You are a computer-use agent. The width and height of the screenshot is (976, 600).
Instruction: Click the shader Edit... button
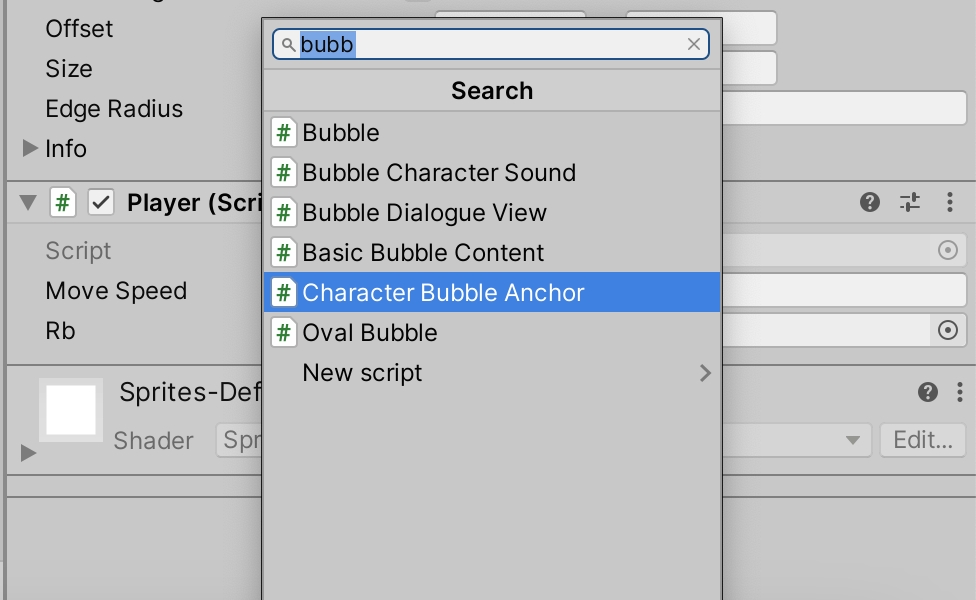[922, 440]
